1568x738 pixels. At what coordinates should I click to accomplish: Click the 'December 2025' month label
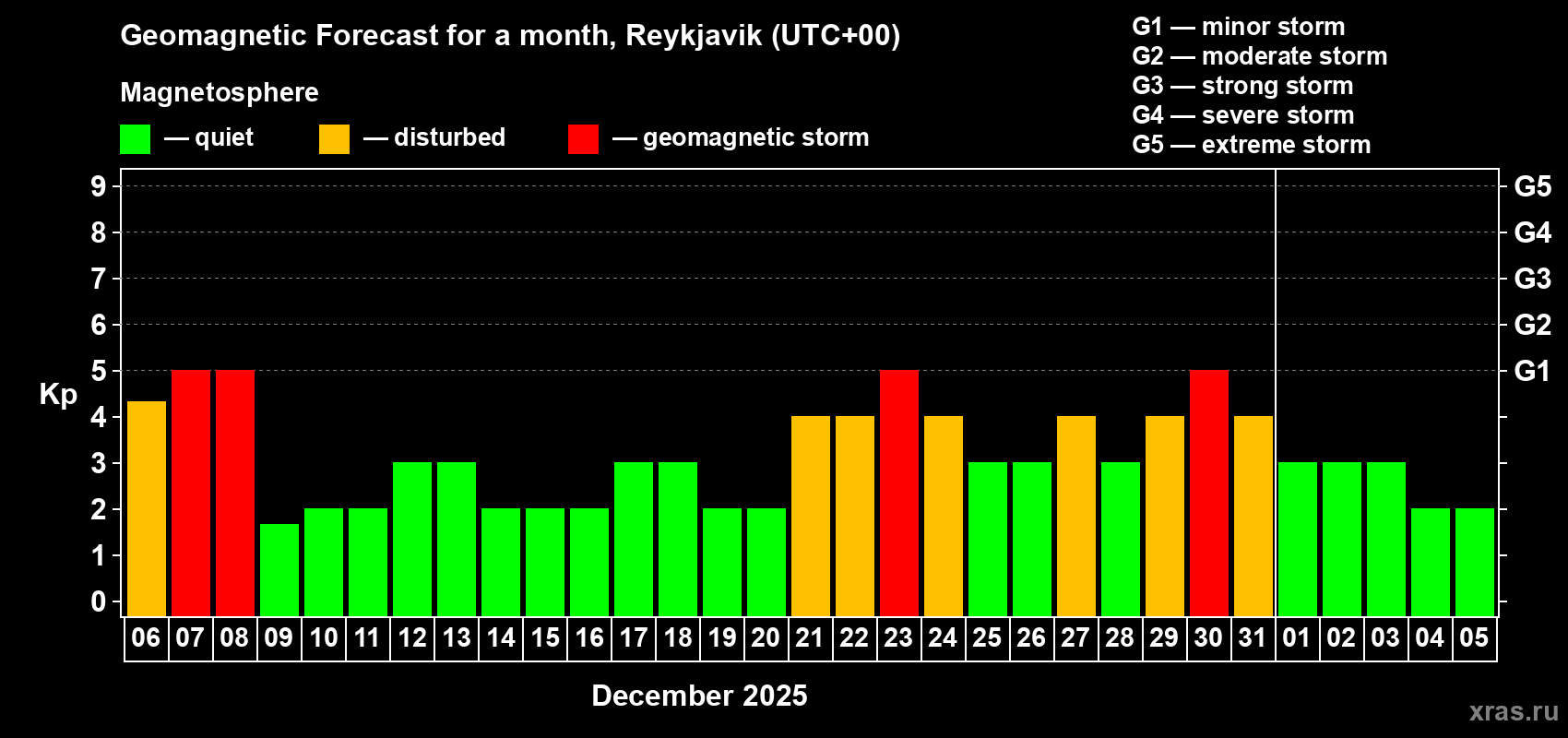(699, 696)
